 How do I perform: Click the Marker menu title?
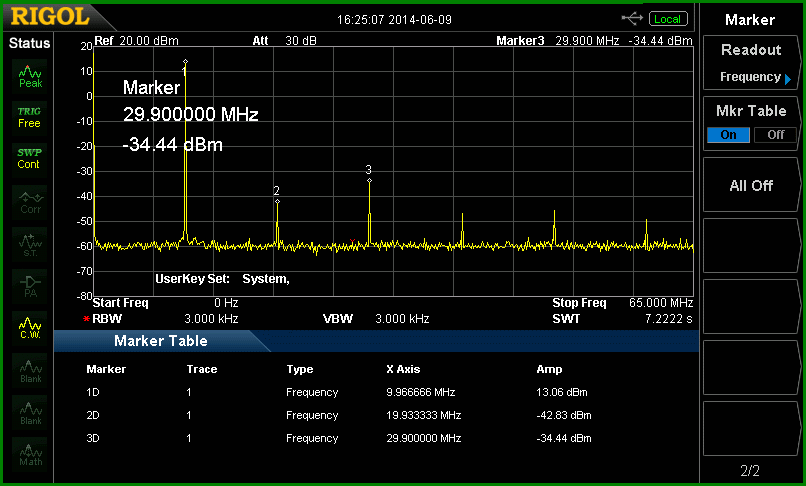click(x=750, y=20)
